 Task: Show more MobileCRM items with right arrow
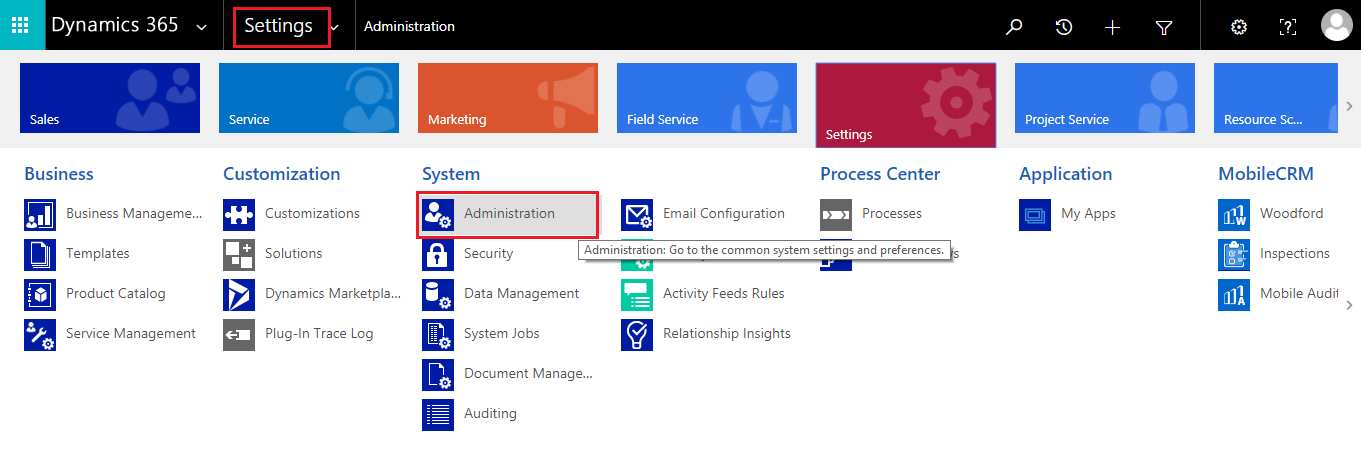(x=1349, y=305)
